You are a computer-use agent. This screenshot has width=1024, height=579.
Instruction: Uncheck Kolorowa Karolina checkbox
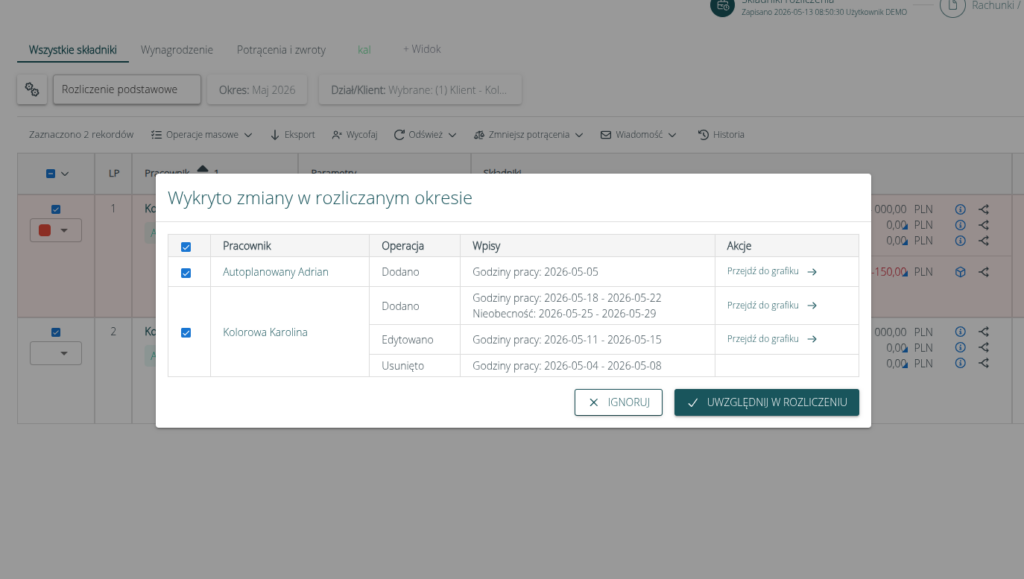[186, 333]
